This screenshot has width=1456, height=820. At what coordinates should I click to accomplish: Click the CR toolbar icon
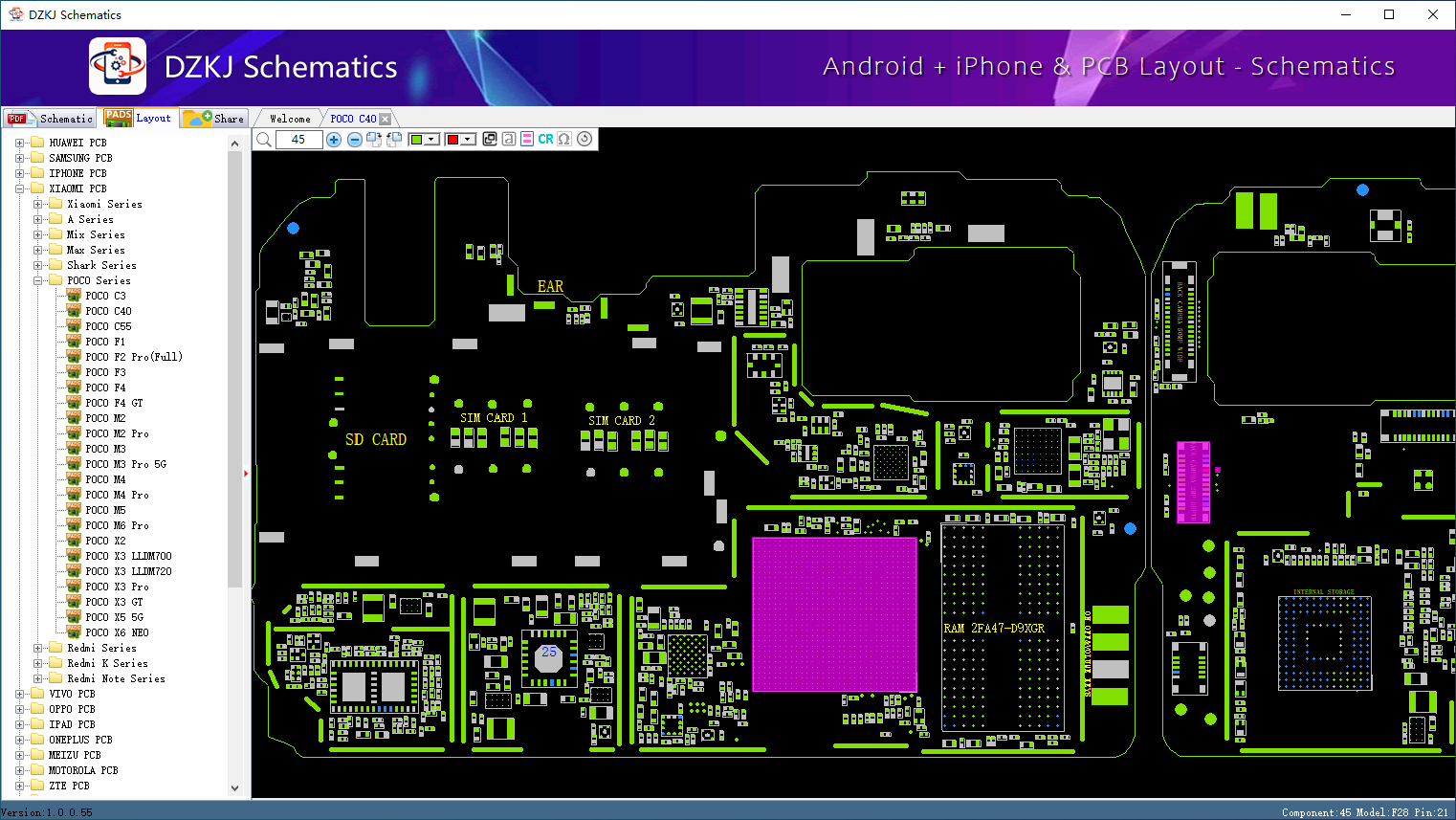coord(545,140)
